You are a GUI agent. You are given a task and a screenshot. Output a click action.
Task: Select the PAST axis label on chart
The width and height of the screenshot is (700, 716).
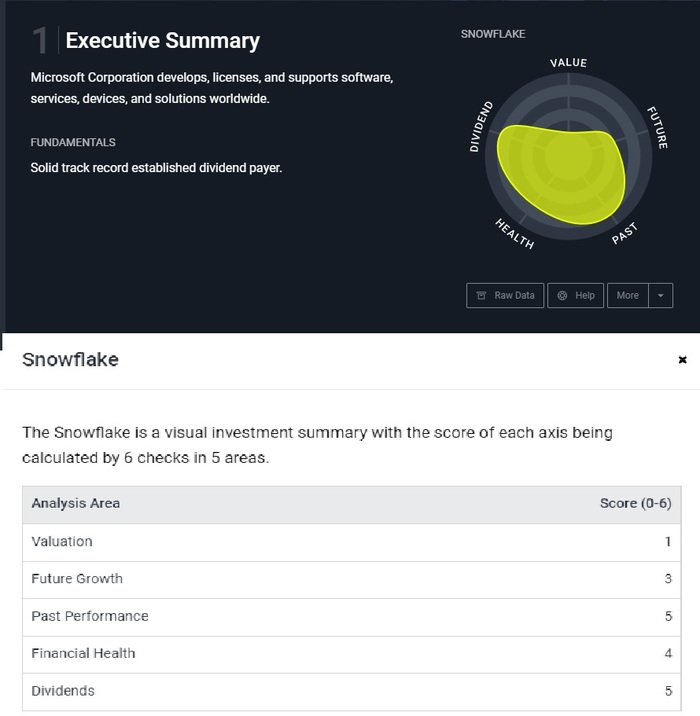624,233
